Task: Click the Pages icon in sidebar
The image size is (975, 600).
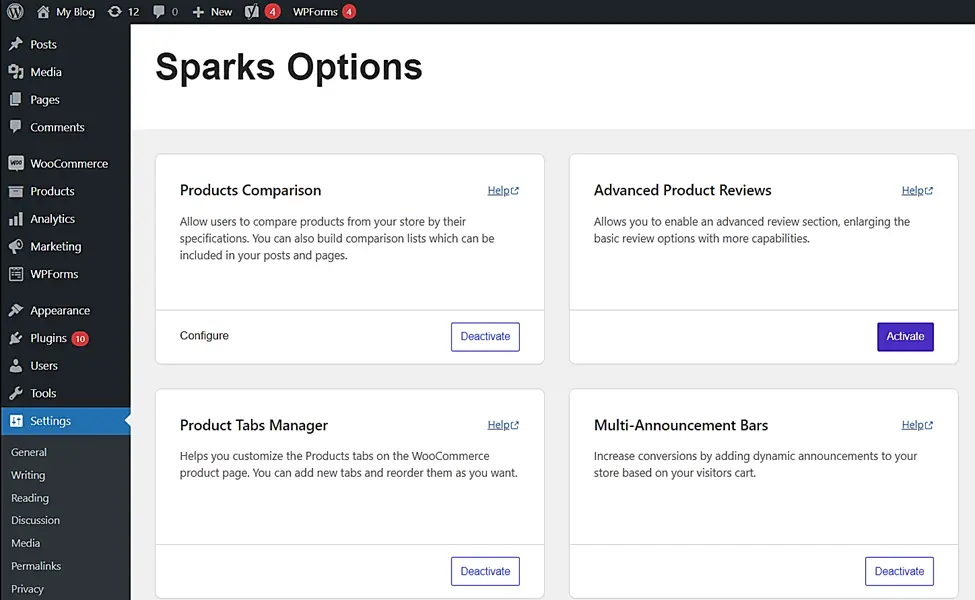Action: point(16,99)
